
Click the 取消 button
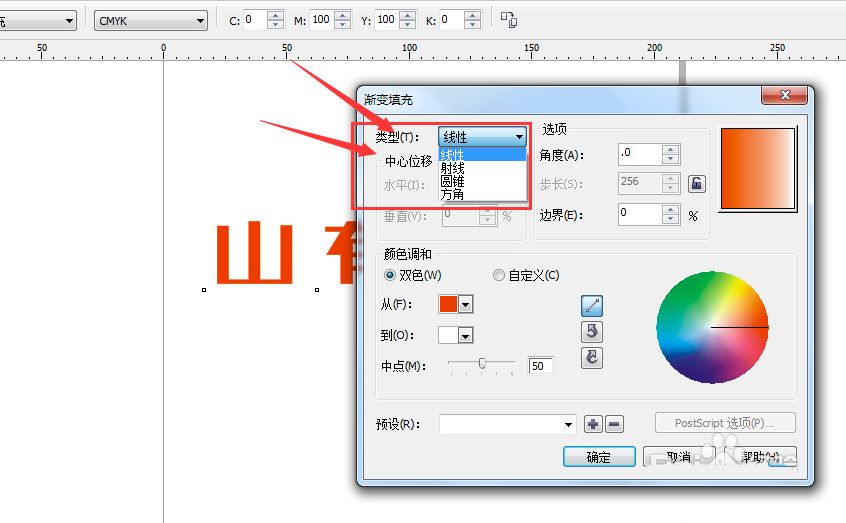679,457
